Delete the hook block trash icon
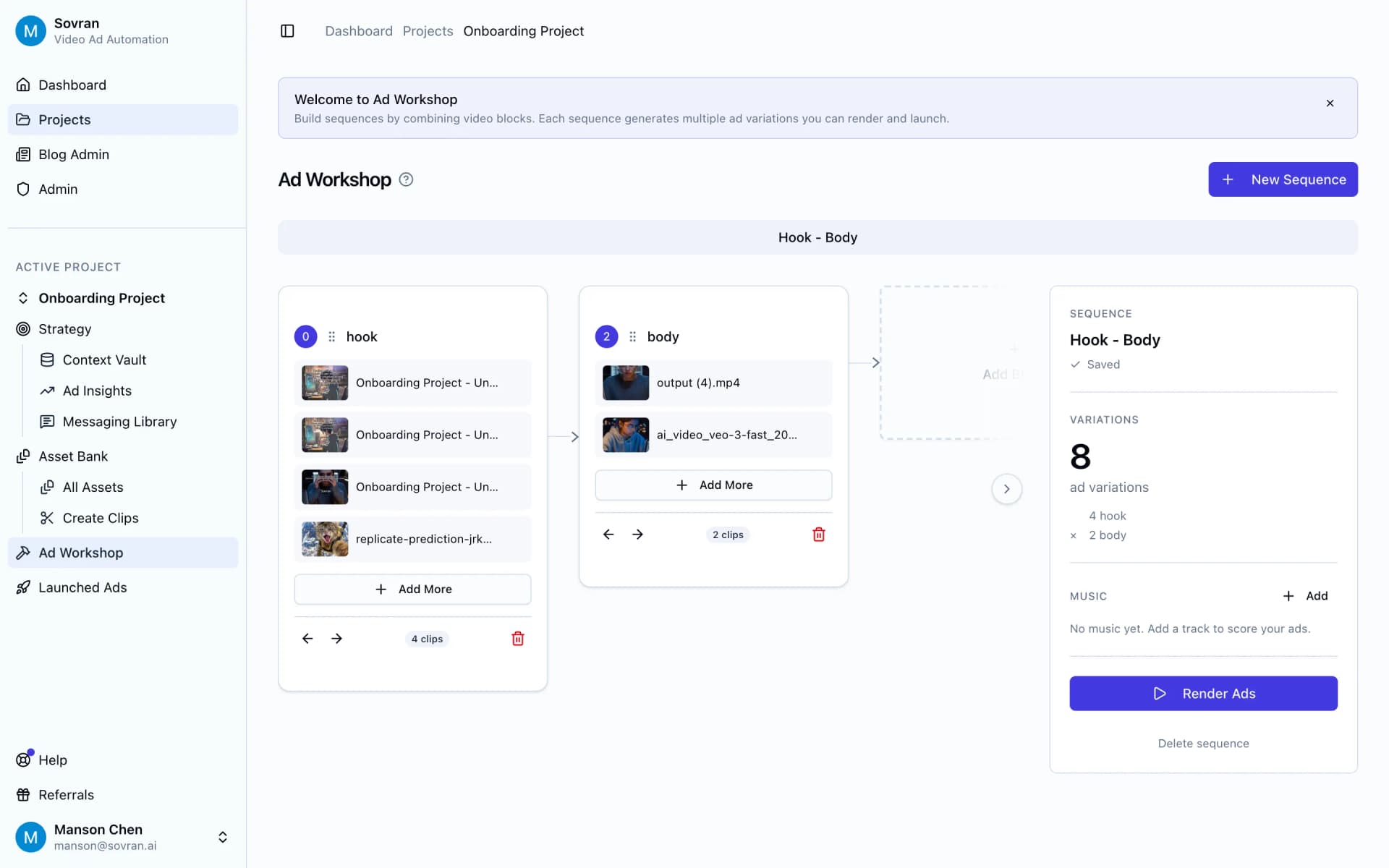 point(518,639)
